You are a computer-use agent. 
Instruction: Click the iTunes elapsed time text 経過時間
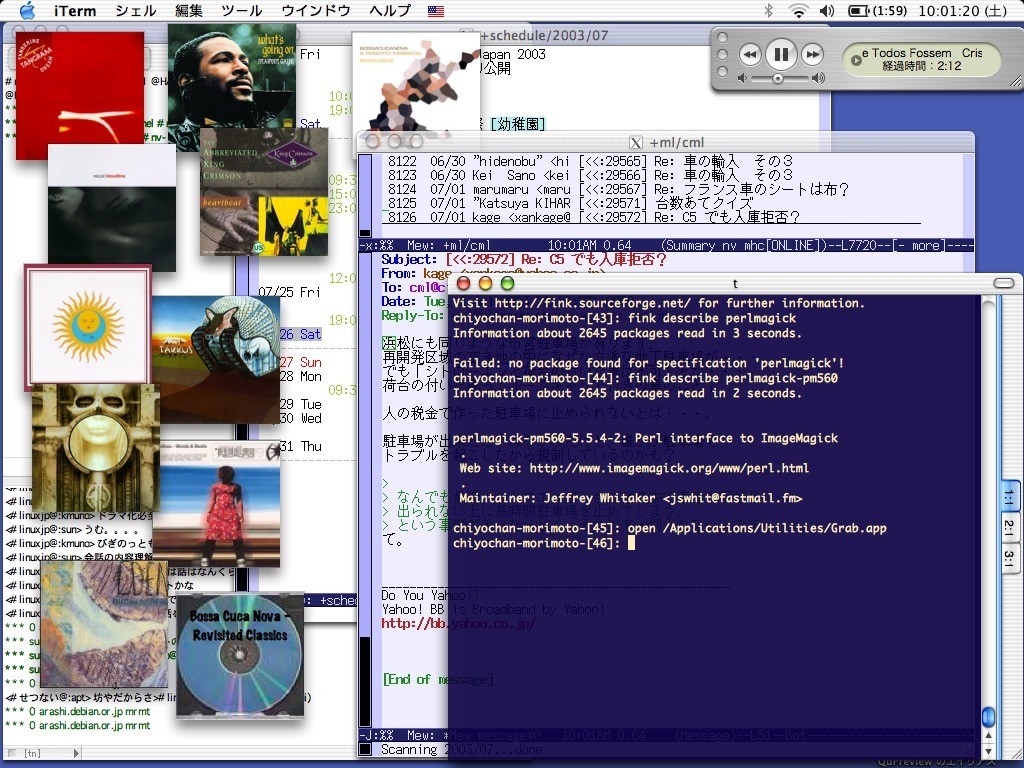tap(921, 66)
